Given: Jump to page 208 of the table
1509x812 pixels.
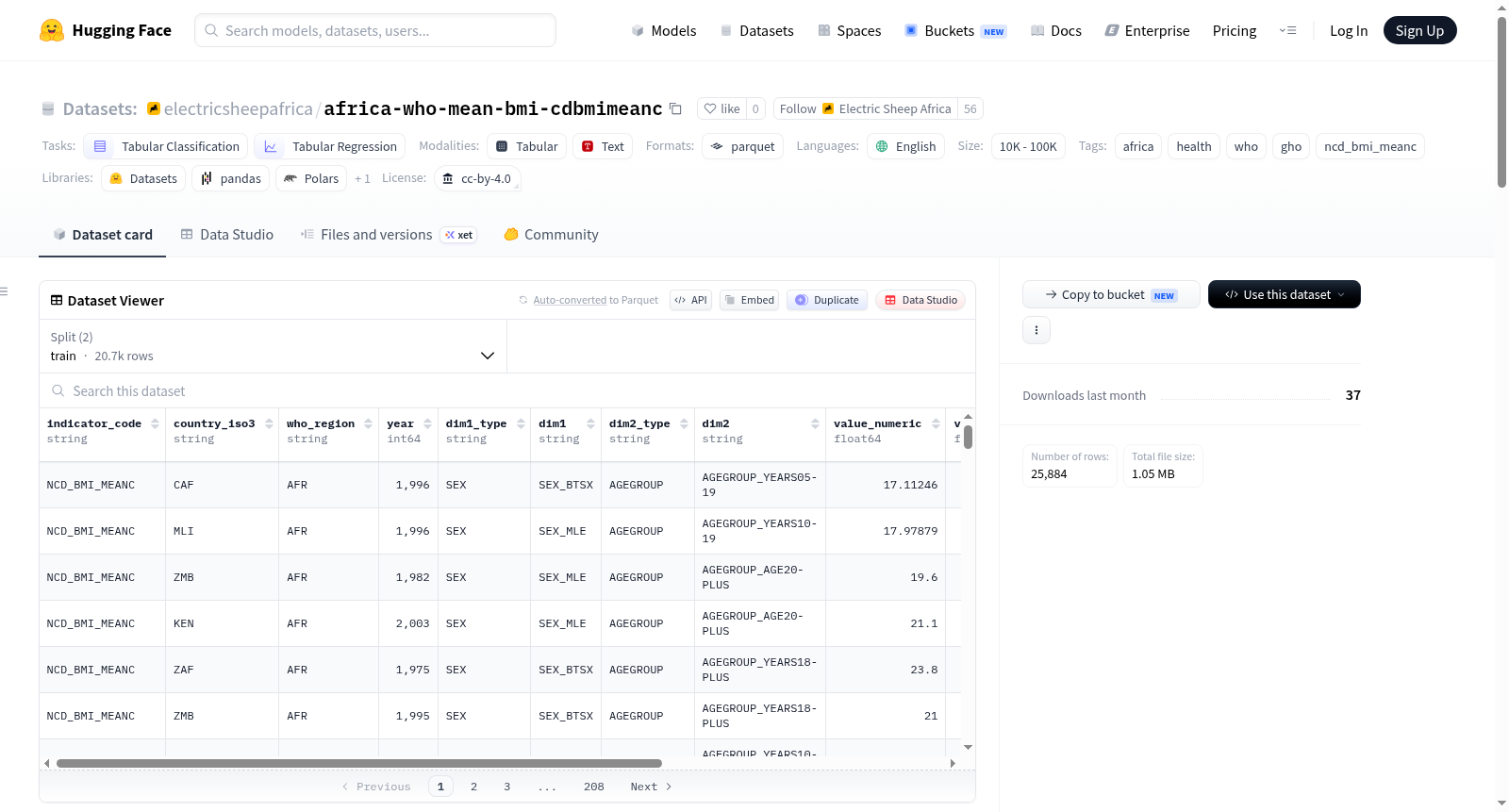Looking at the screenshot, I should click(593, 787).
